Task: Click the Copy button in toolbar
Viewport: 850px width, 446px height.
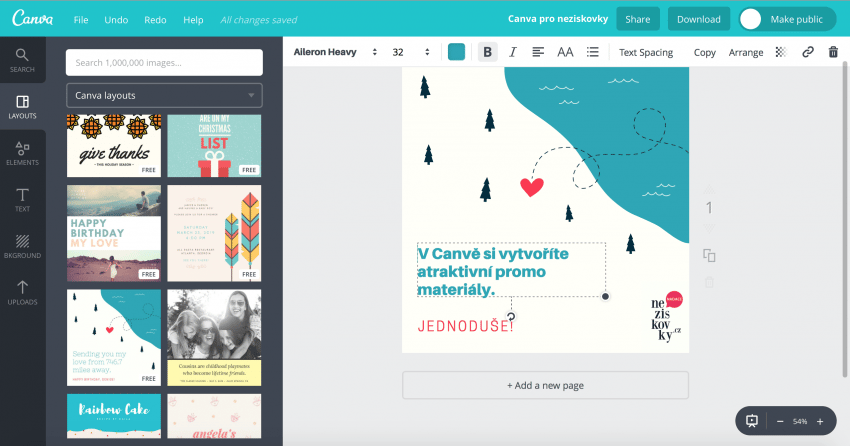Action: [704, 52]
